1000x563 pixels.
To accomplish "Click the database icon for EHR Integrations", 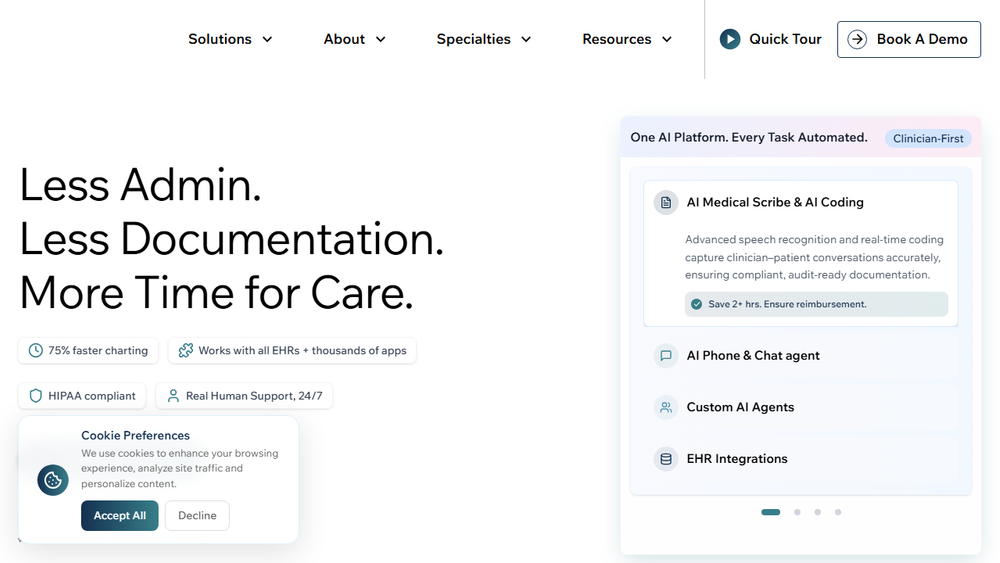I will [x=666, y=459].
